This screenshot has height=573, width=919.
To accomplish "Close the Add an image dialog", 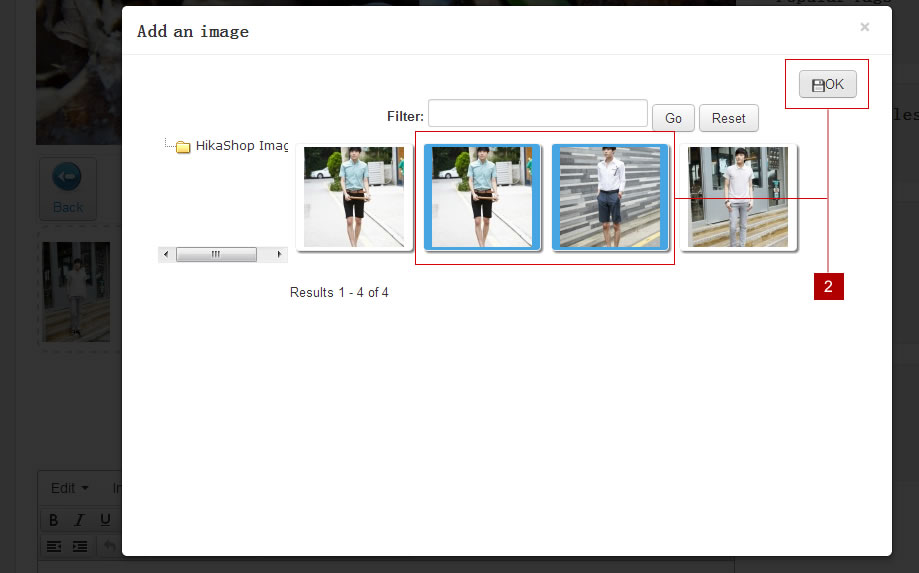I will [864, 27].
